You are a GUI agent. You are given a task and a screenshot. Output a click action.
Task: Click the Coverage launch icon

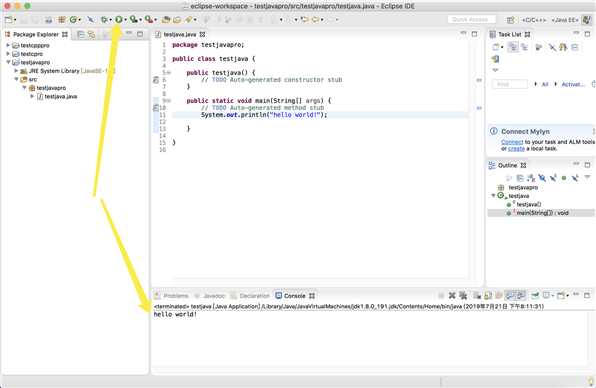133,19
